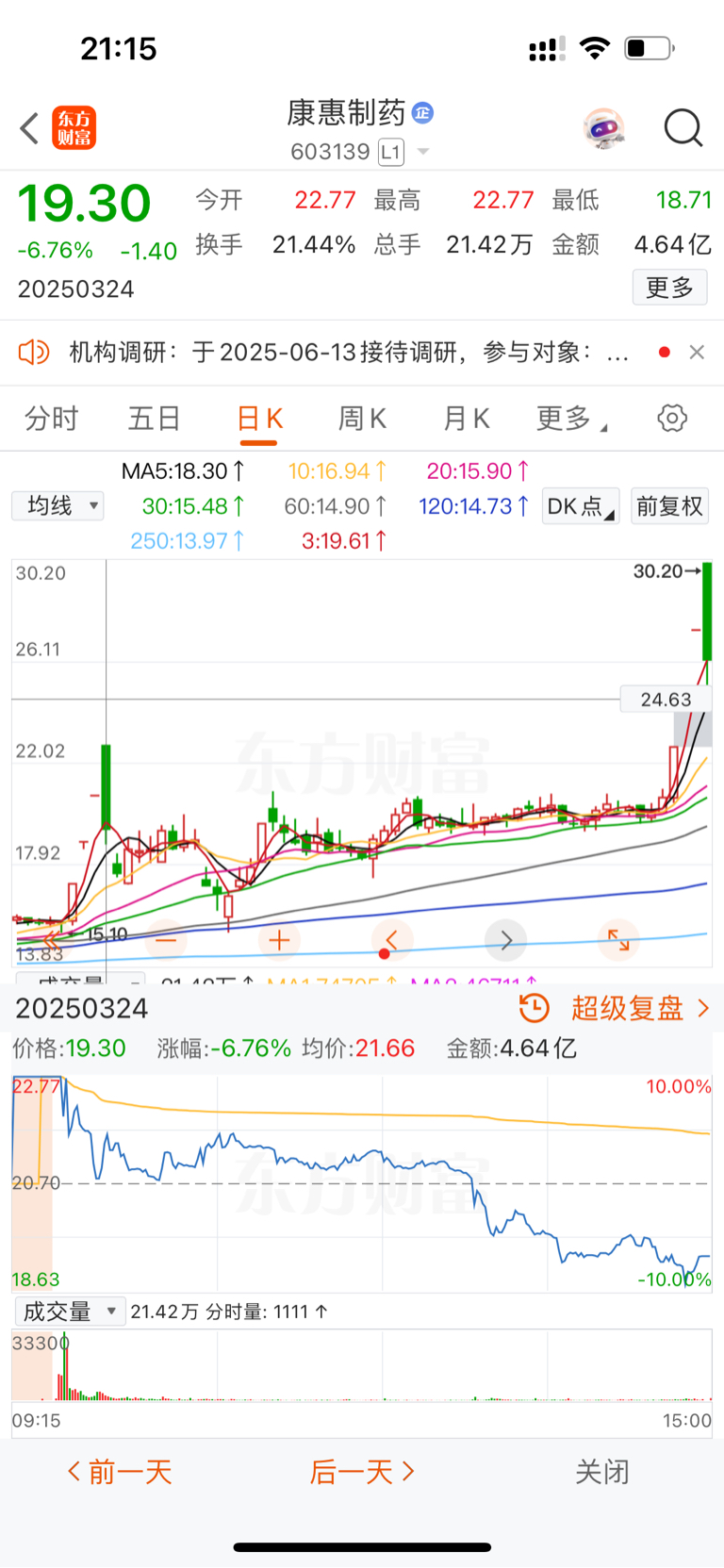The image size is (724, 1568).
Task: Tap the MA5:18.30 value
Action: point(183,470)
